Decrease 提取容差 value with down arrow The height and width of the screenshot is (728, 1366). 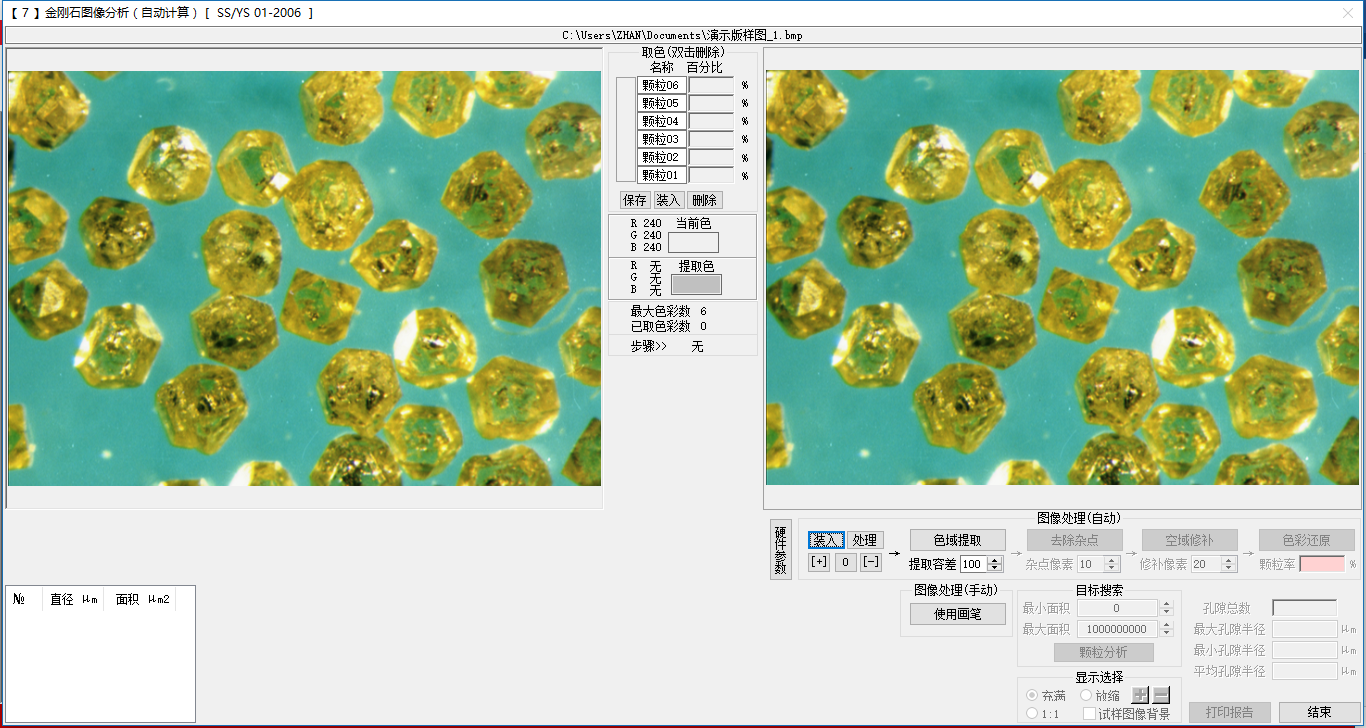point(995,569)
